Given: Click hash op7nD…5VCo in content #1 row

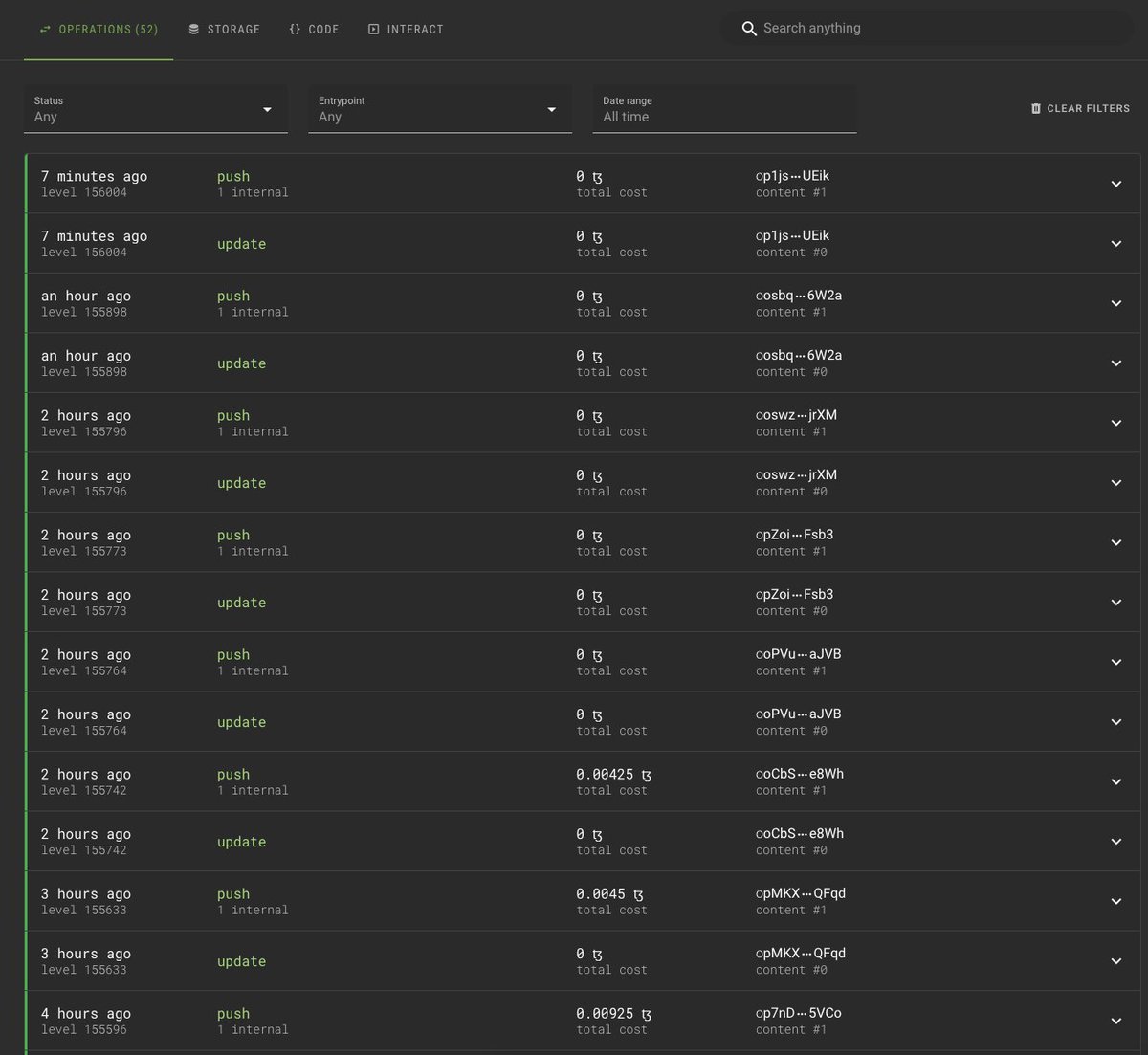Looking at the screenshot, I should pyautogui.click(x=799, y=1013).
